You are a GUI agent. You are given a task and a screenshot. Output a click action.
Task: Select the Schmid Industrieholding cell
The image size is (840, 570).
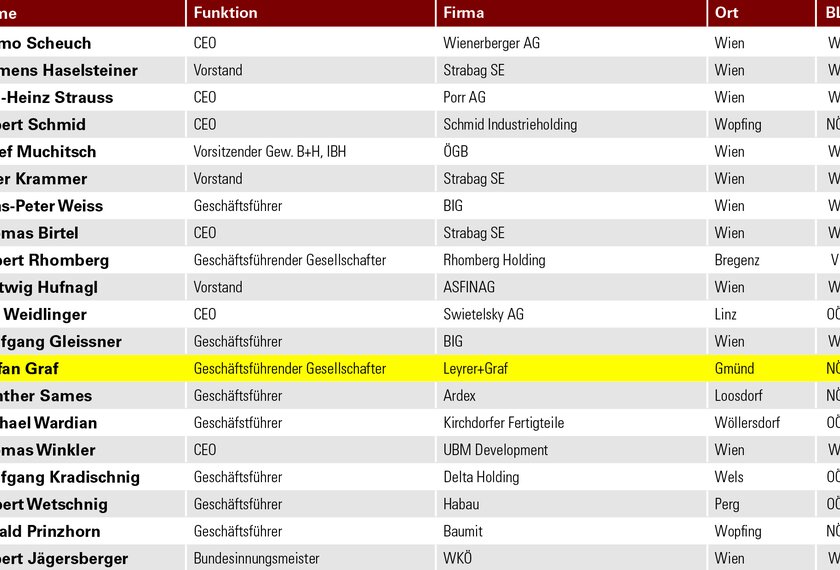coord(510,125)
